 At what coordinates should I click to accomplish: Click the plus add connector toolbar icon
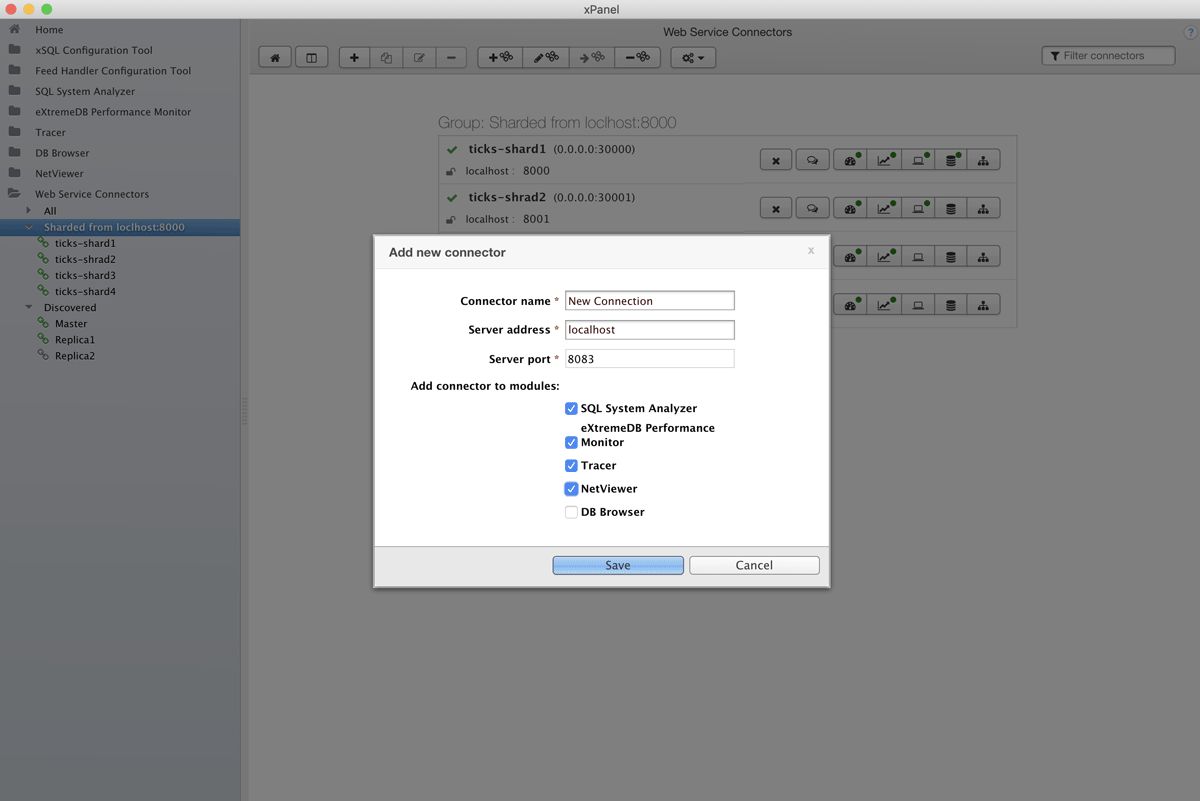click(x=354, y=58)
